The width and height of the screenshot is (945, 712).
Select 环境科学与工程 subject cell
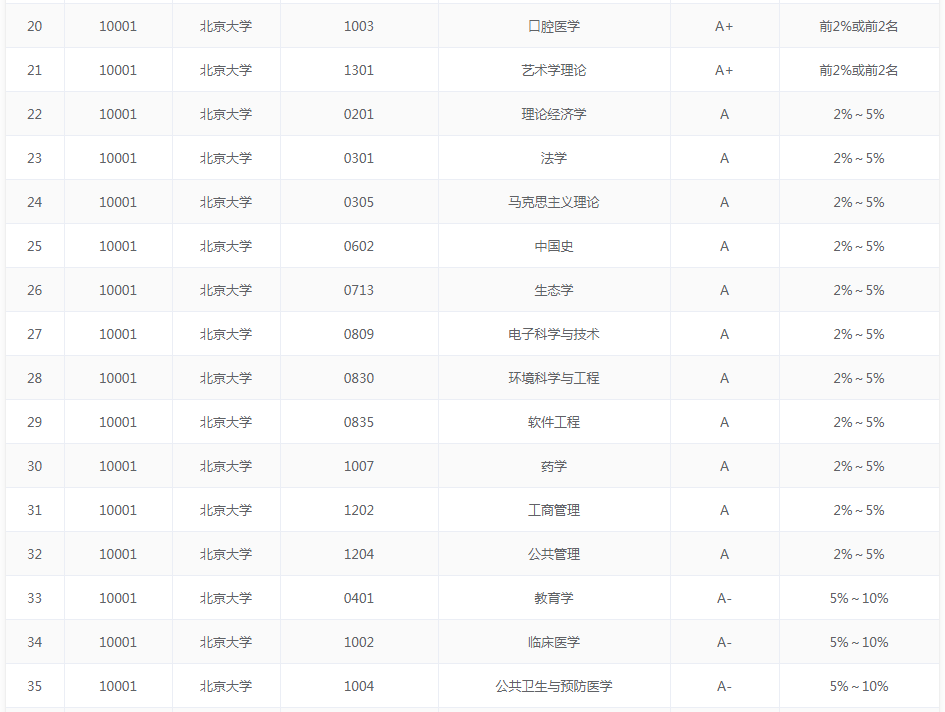tap(554, 379)
